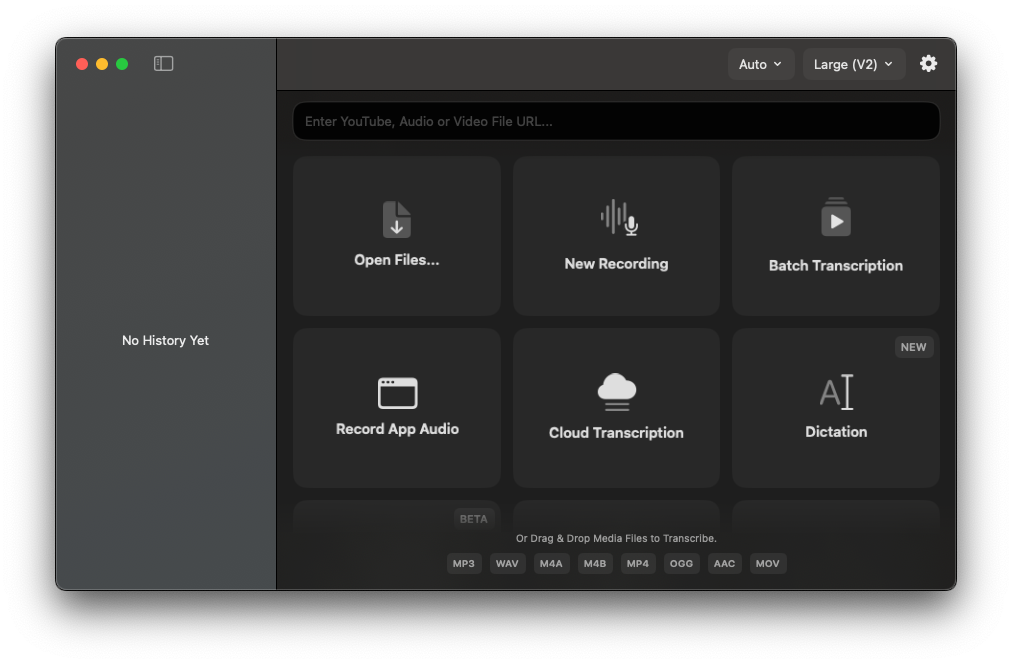
Task: Open settings with the gear icon
Action: click(x=928, y=64)
